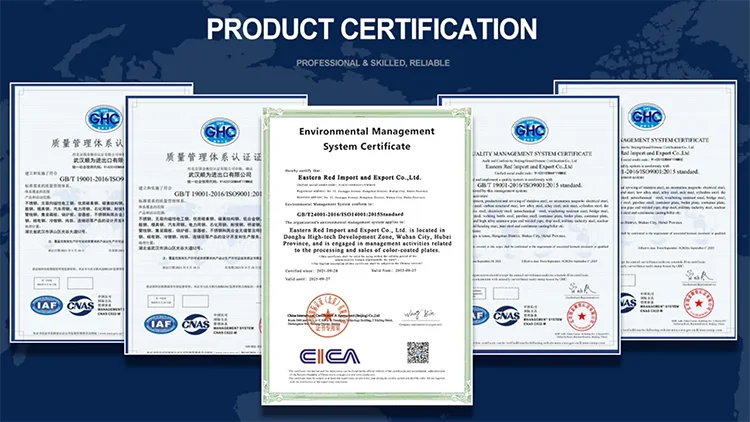The height and width of the screenshot is (422, 750).
Task: Click 'NAGEMENT SYSTEM CERTIFICATE' title, rightmost certificate
Action: pos(664,140)
